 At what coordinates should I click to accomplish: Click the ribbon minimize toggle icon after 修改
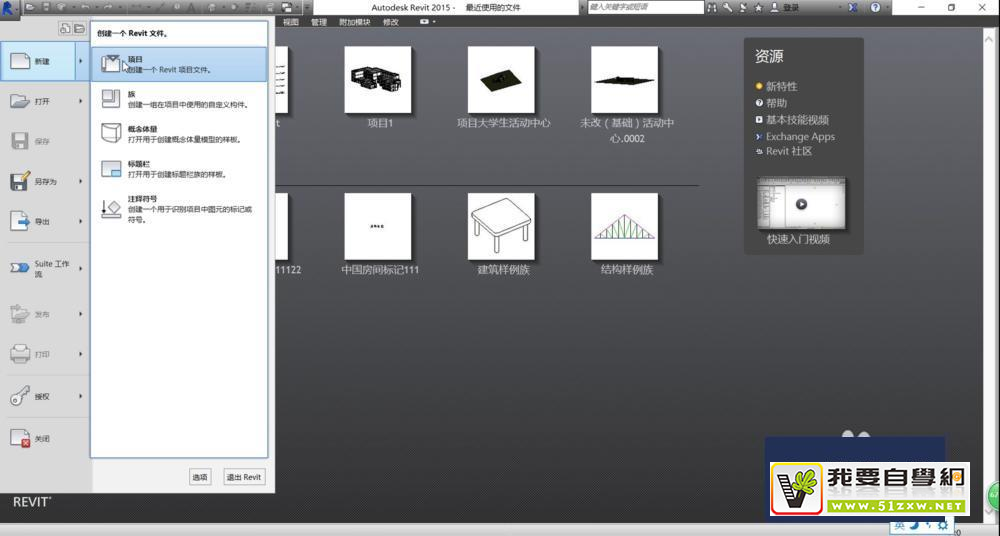click(425, 22)
